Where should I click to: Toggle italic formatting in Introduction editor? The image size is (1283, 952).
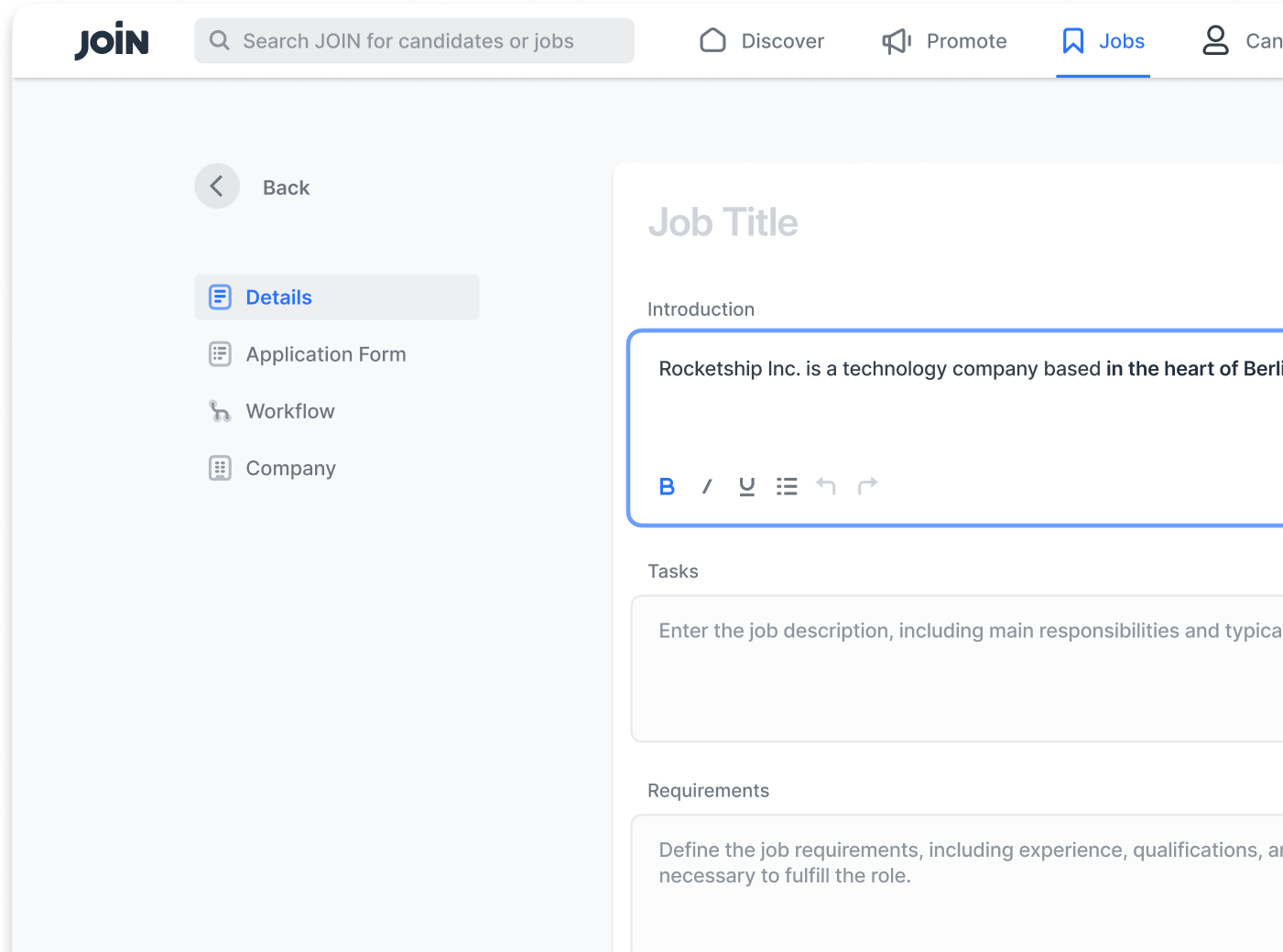tap(707, 486)
